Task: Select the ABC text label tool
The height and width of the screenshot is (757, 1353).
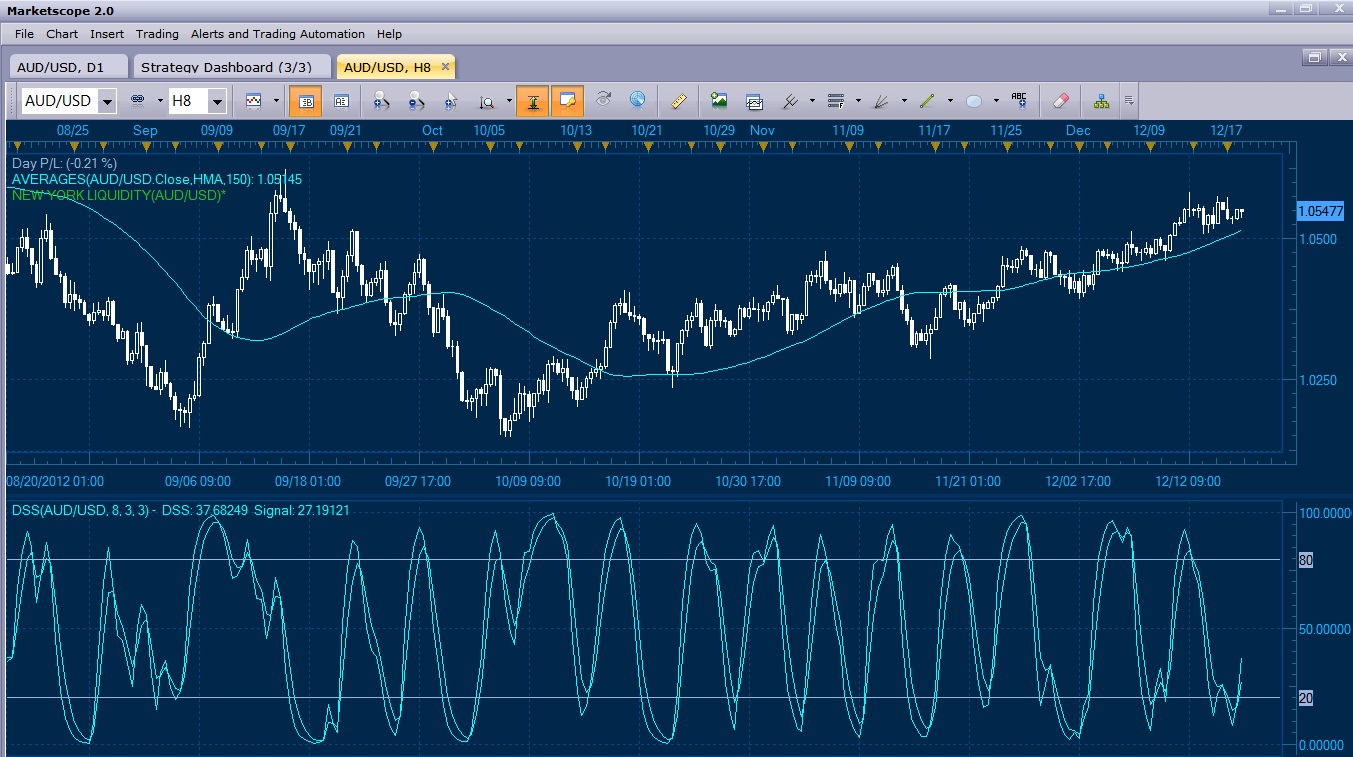Action: click(x=1020, y=100)
